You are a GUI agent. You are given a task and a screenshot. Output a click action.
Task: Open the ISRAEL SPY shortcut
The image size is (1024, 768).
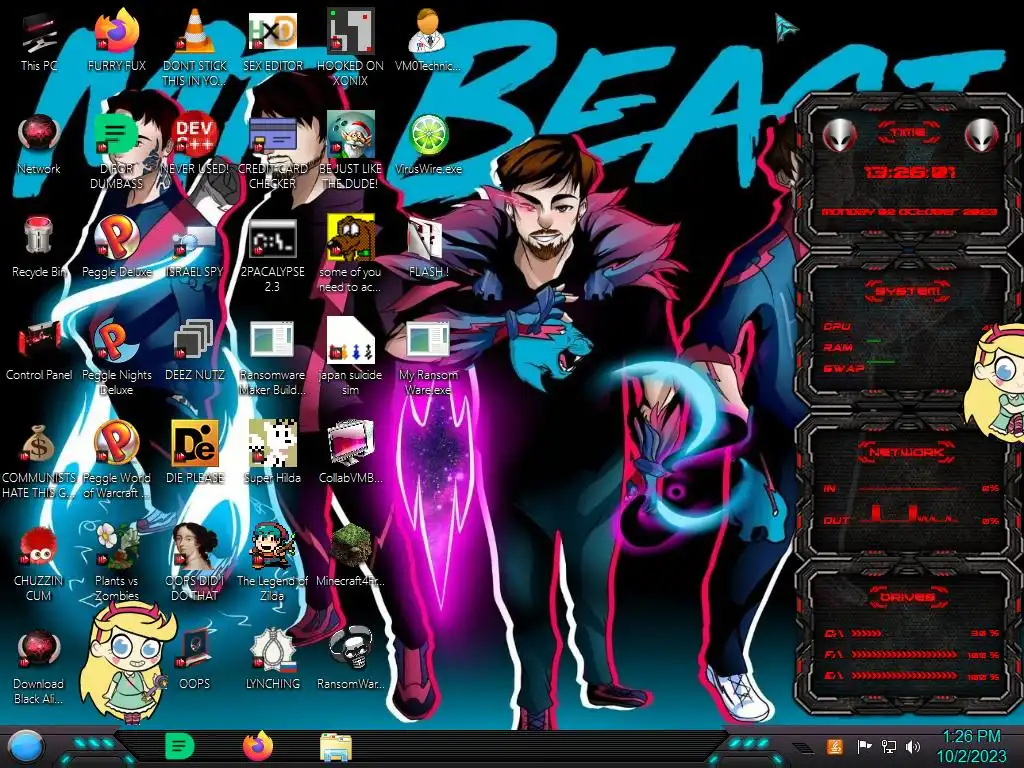[x=195, y=240]
